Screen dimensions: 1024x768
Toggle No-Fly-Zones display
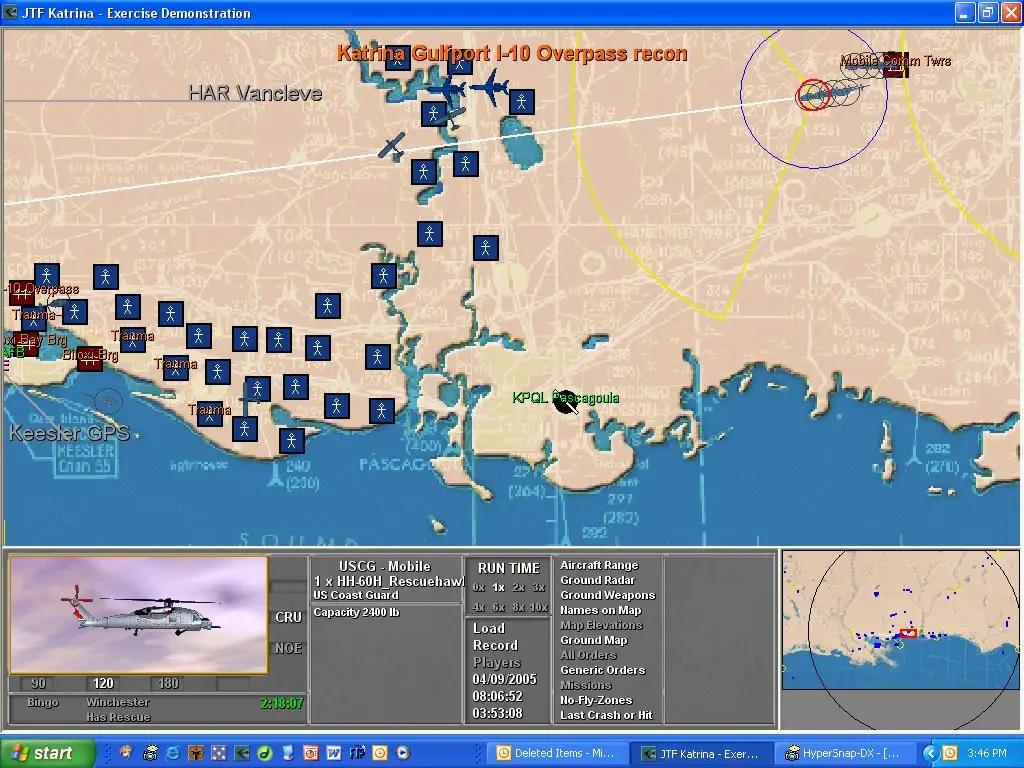pyautogui.click(x=596, y=701)
